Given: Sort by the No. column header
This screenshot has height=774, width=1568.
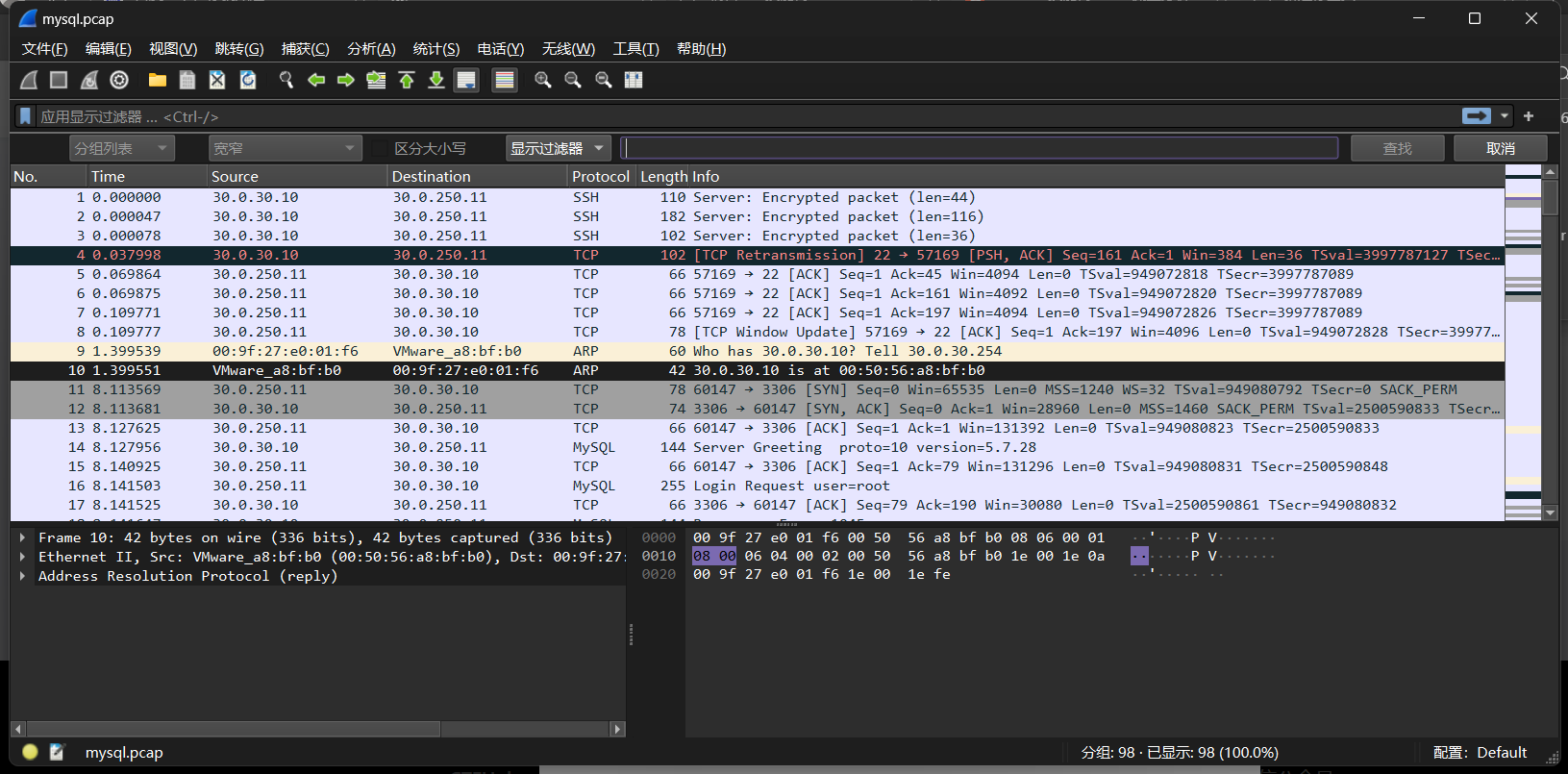Looking at the screenshot, I should tap(48, 176).
